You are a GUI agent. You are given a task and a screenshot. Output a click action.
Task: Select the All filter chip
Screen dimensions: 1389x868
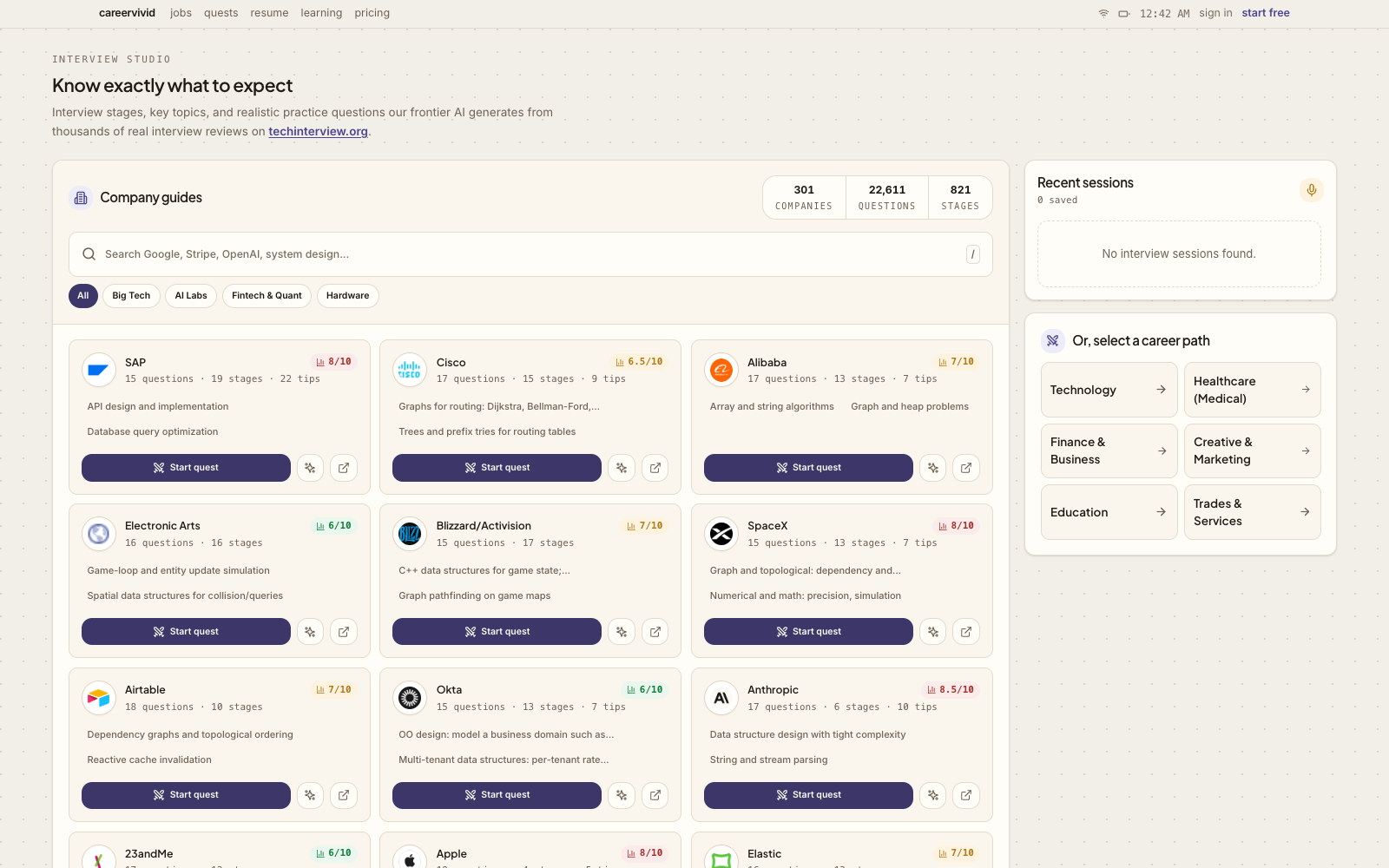[83, 296]
